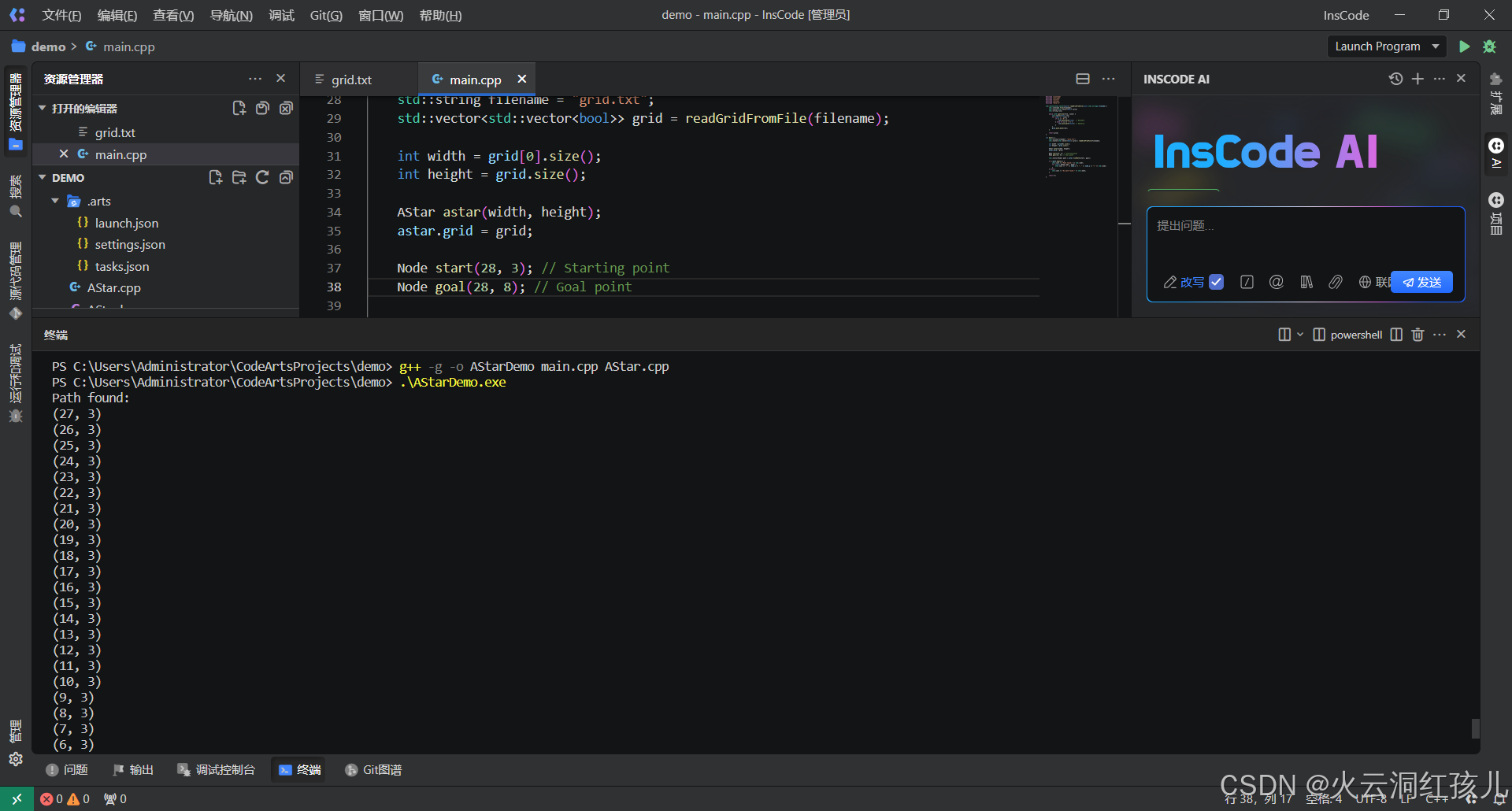1512x811 pixels.
Task: Show InsCode AI chat history
Action: pos(1395,79)
